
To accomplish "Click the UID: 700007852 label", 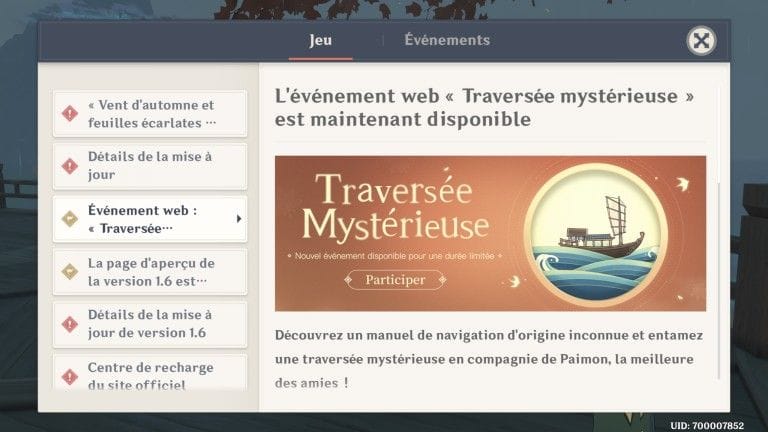I will tap(707, 426).
